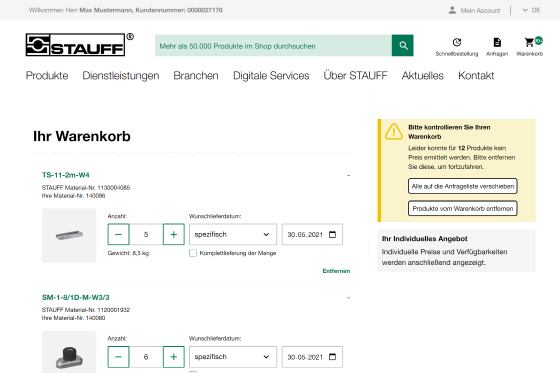This screenshot has width=560, height=373.
Task: Open product link TS-11-2m-W4
Action: (65, 175)
